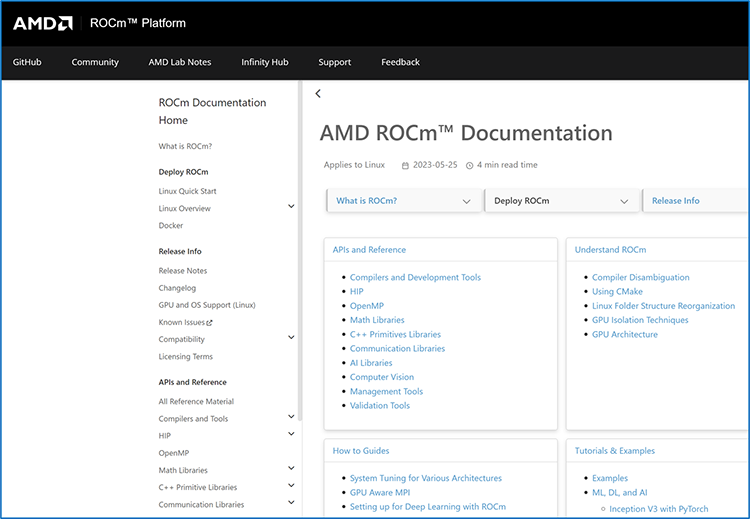Open Compilers and Development Tools link
Viewport: 750px width, 519px height.
(x=415, y=277)
